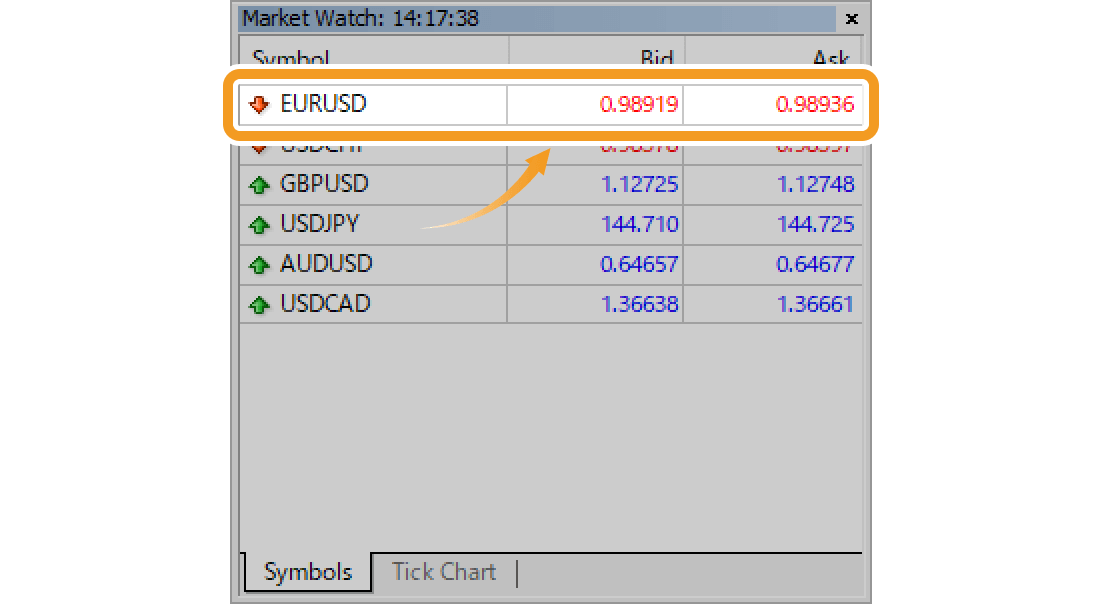Click USDJPY bid price 144.710
This screenshot has width=1100, height=604.
tap(639, 224)
